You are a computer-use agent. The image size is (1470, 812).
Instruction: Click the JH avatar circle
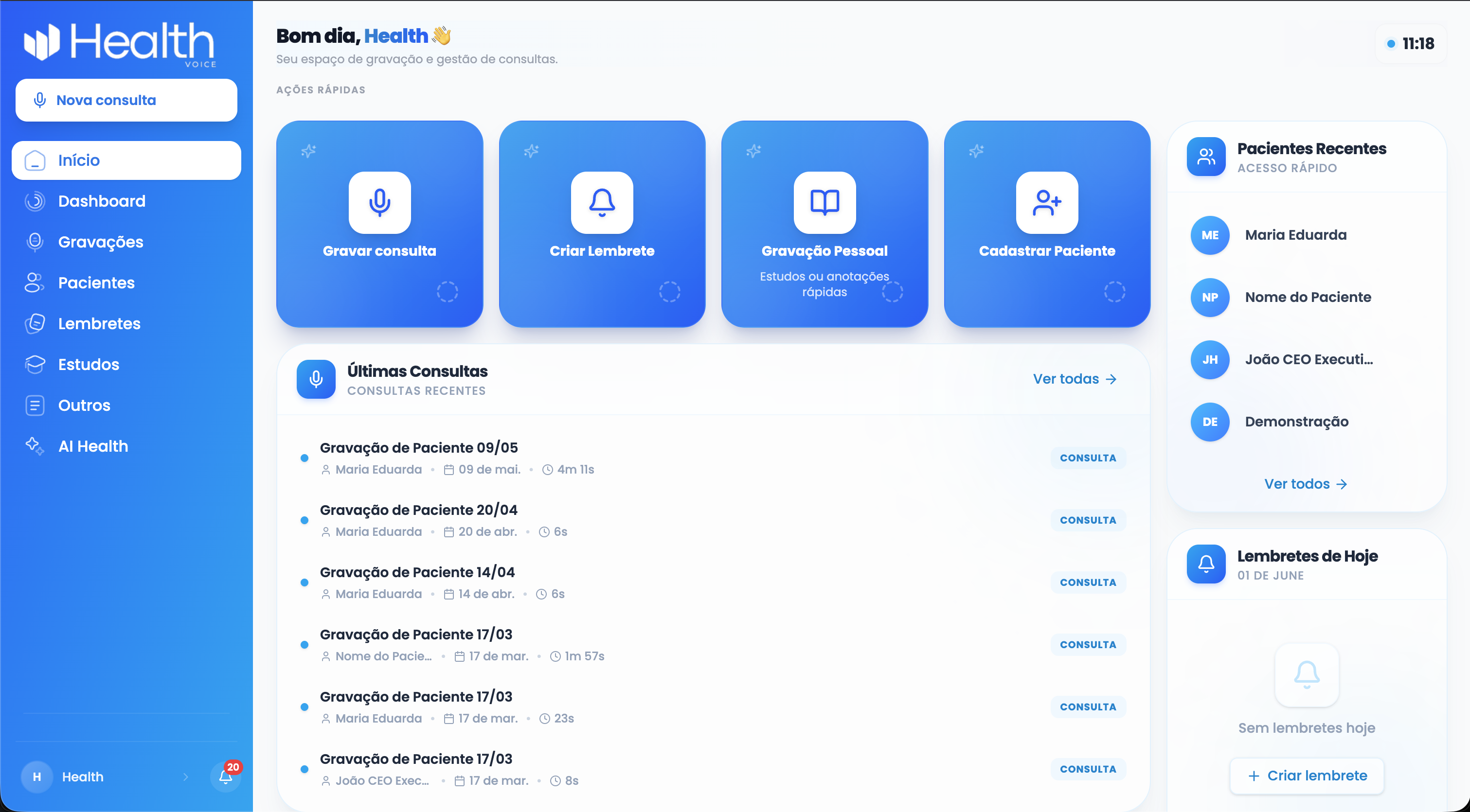point(1210,360)
